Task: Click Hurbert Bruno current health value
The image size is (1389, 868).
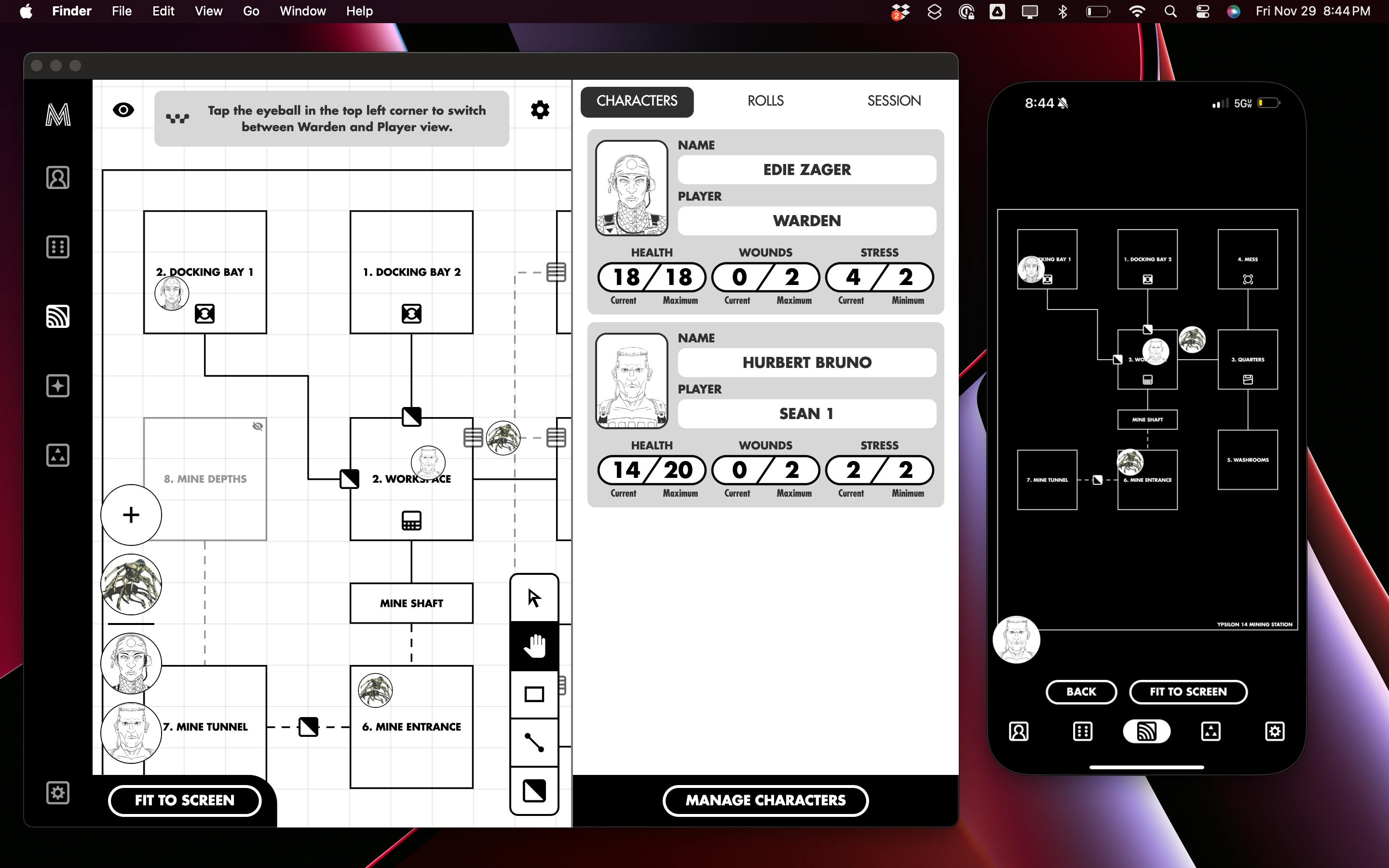Action: tap(626, 470)
